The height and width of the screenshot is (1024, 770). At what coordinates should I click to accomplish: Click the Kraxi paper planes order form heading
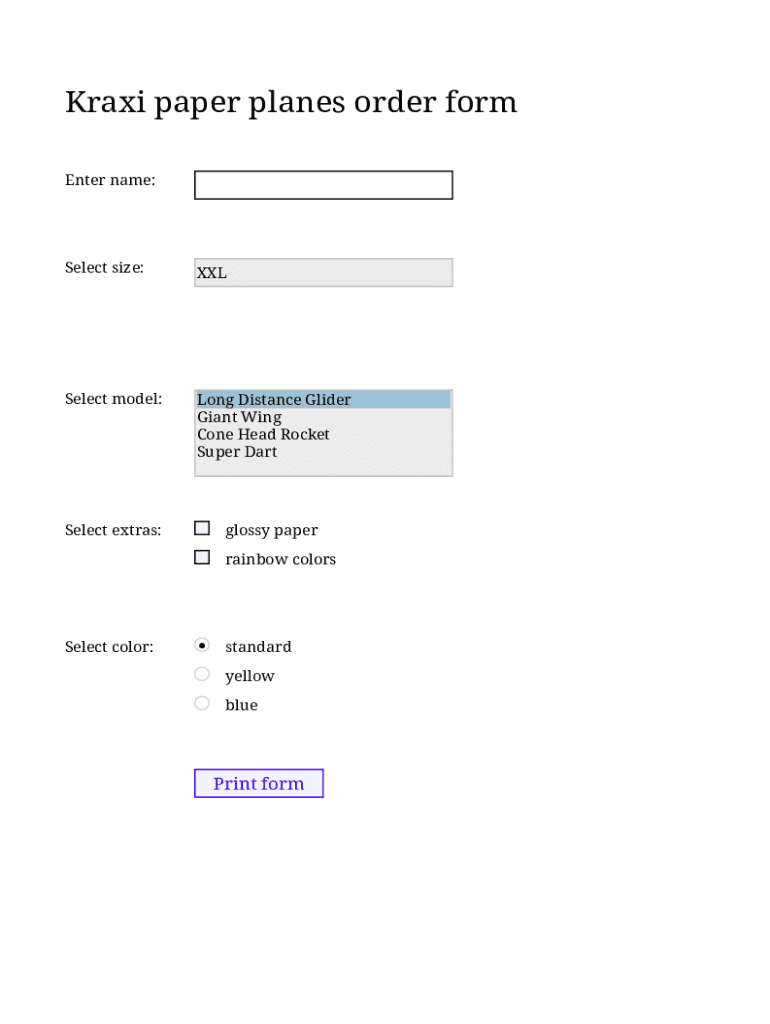tap(291, 102)
